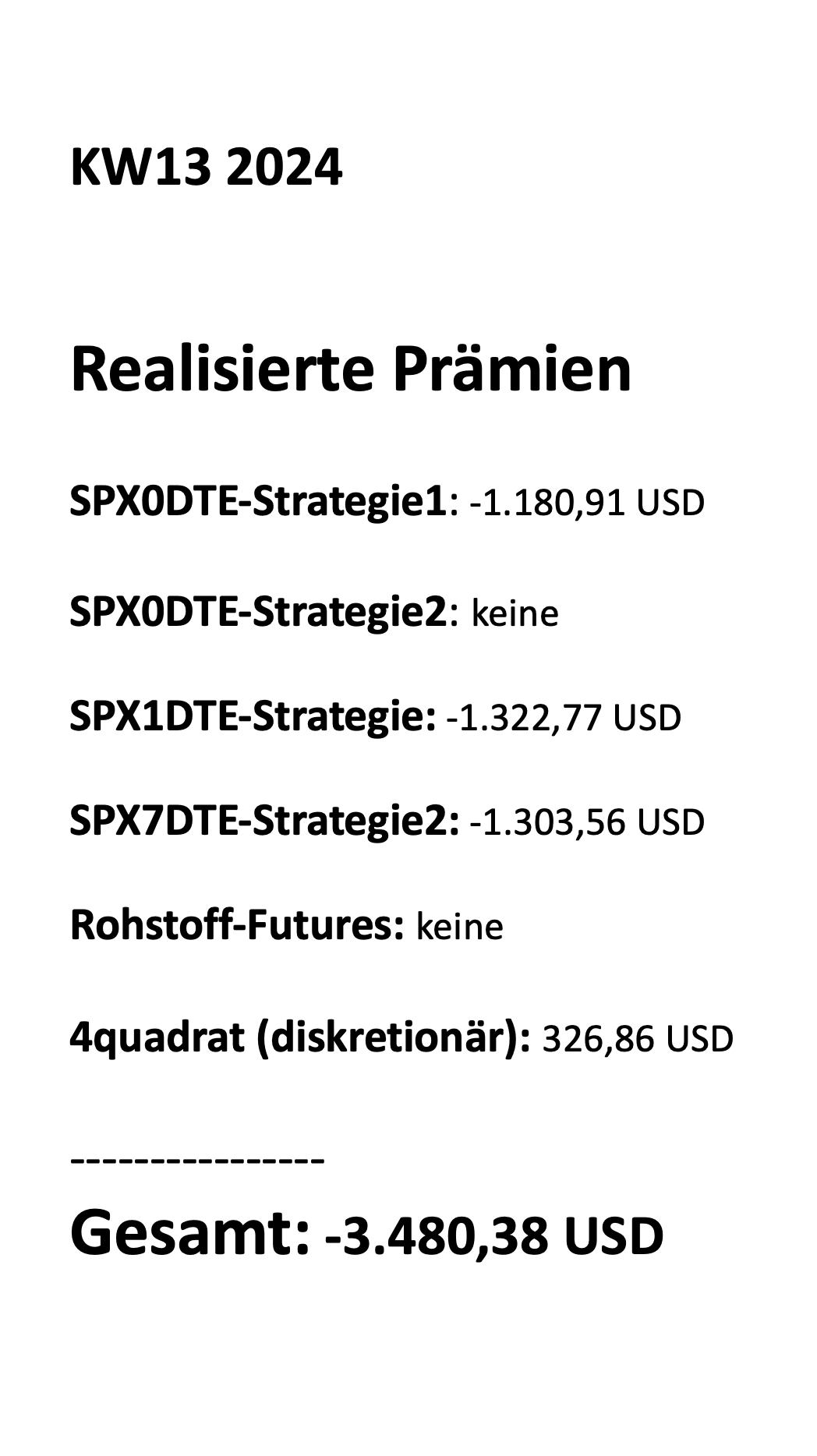Click the KW13 week label
817x1456 pixels.
click(140, 168)
